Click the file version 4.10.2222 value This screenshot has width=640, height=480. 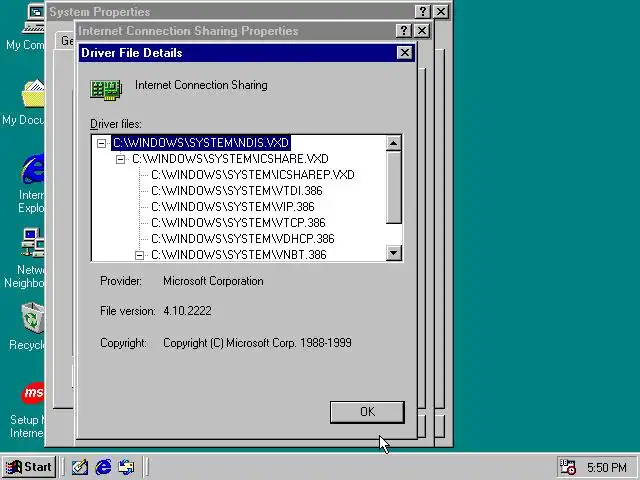click(x=187, y=311)
